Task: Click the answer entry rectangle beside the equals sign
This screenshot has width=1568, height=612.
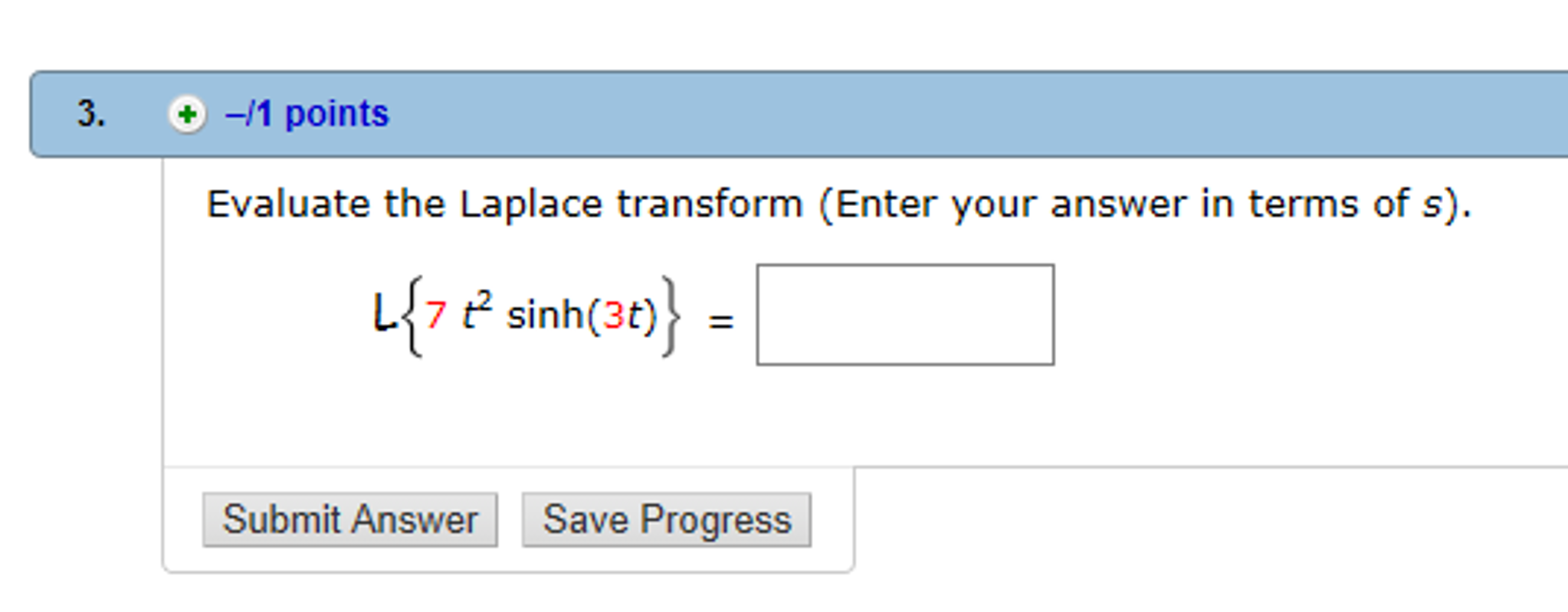Action: coord(906,314)
